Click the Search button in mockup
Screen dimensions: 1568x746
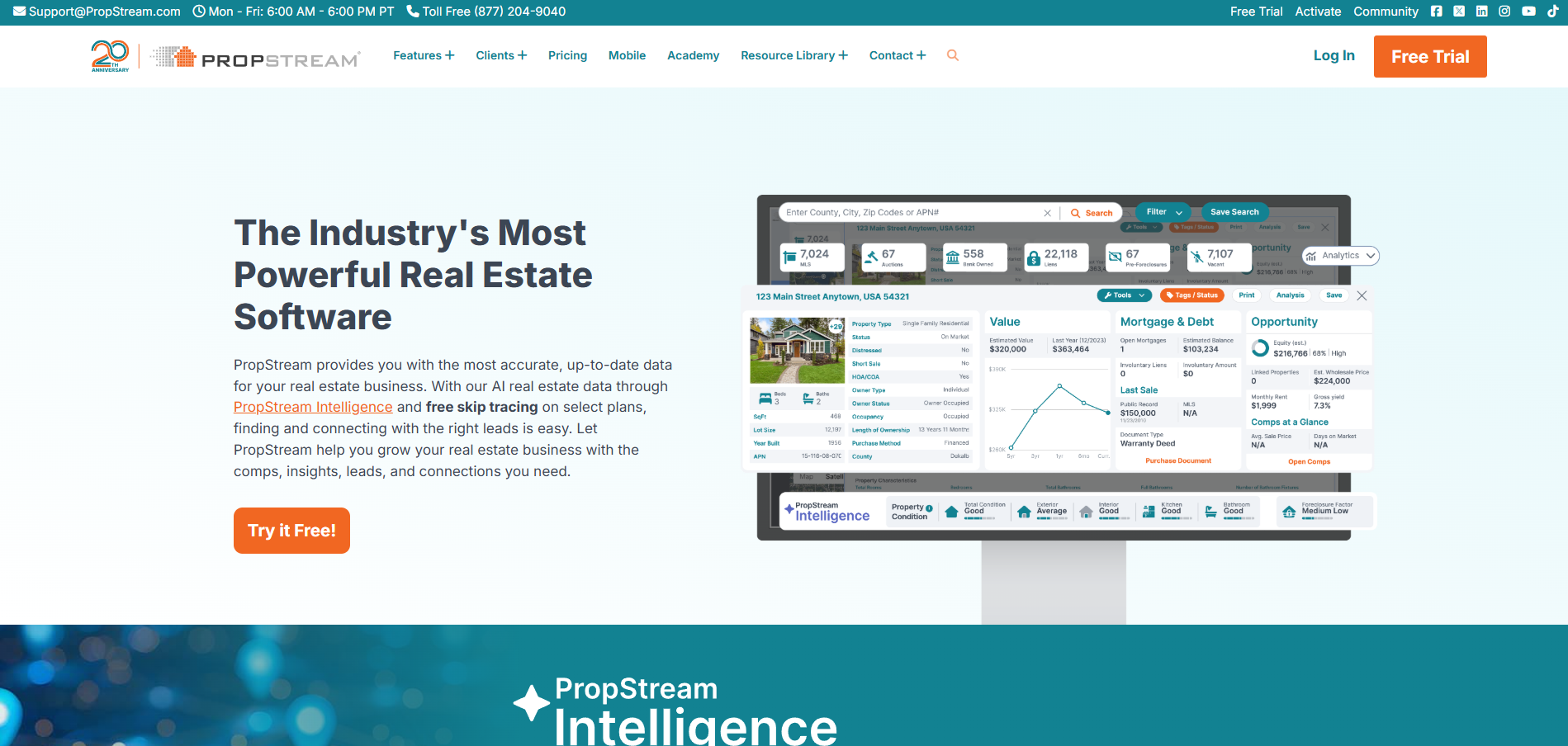pos(1092,213)
